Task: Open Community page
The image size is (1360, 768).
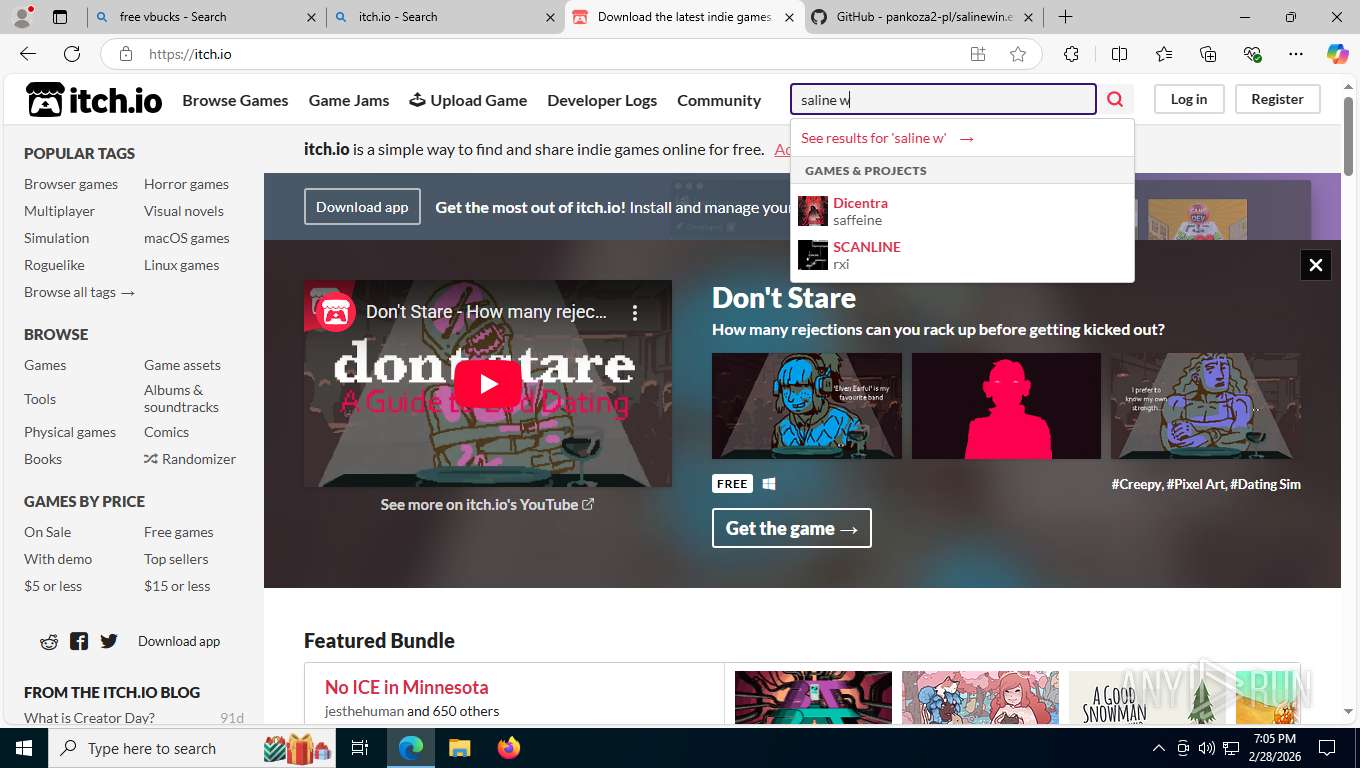Action: click(x=719, y=100)
